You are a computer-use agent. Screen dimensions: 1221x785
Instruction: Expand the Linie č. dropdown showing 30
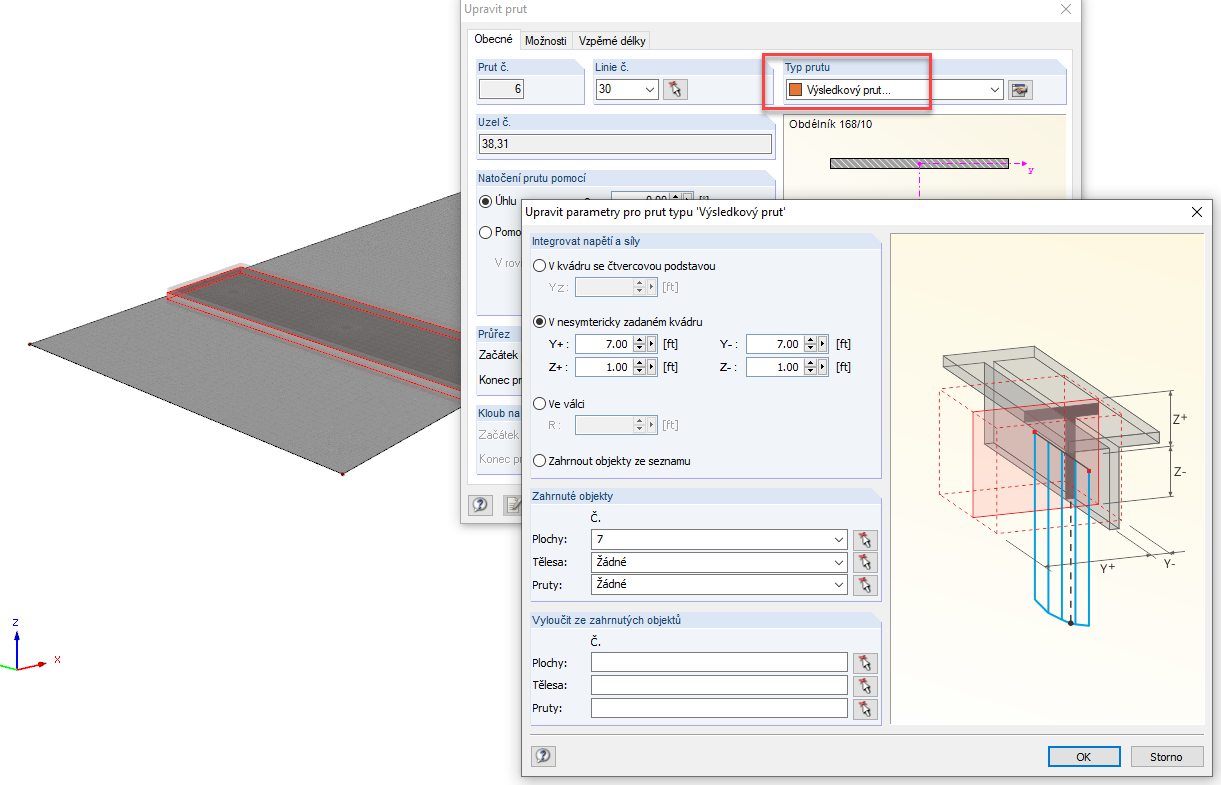(x=650, y=90)
